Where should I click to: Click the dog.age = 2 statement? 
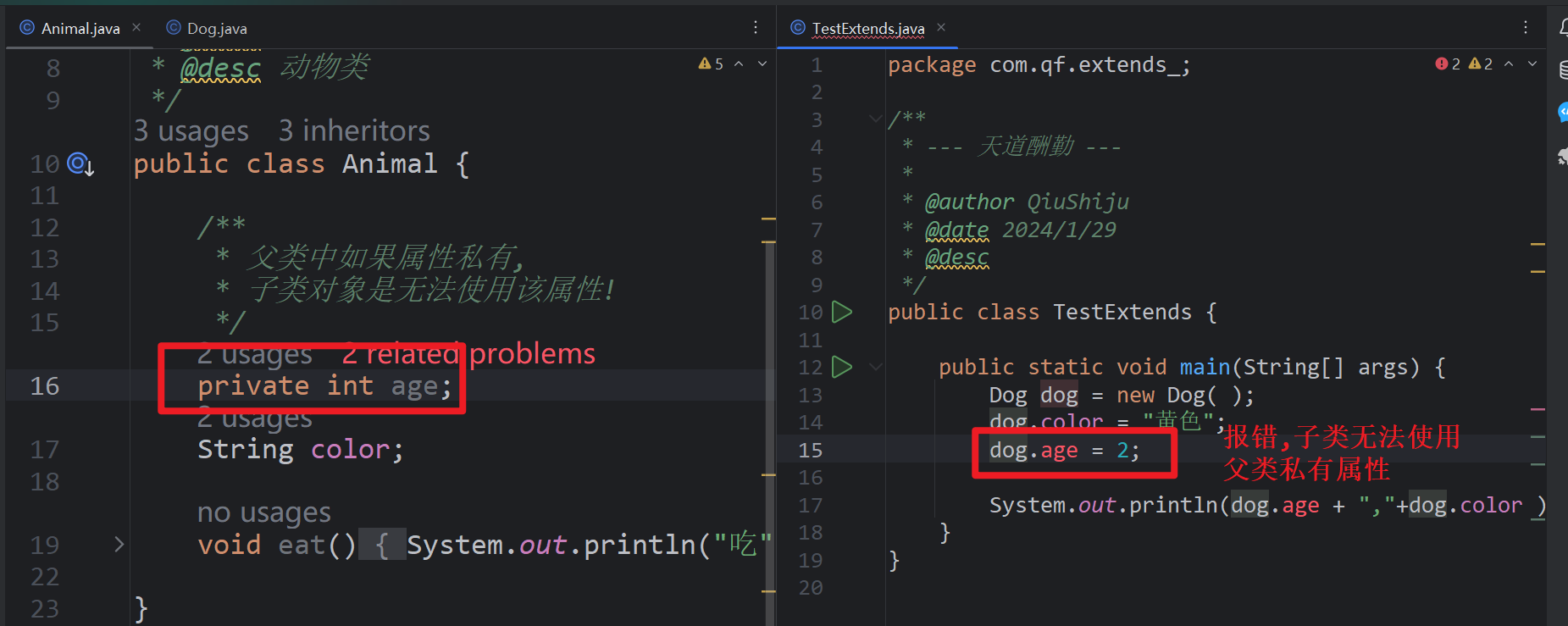tap(1065, 450)
